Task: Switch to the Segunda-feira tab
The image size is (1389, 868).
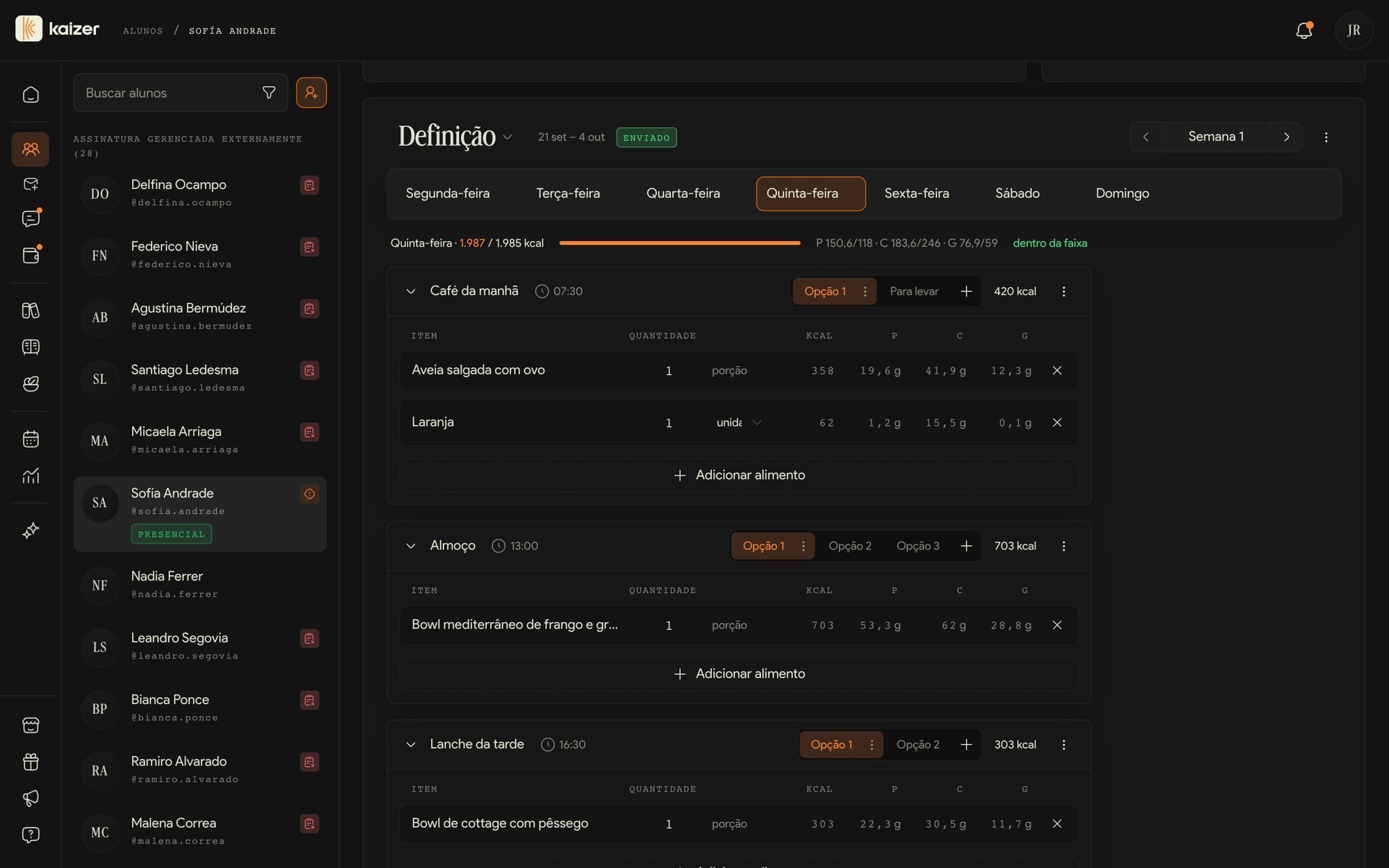Action: [x=447, y=194]
